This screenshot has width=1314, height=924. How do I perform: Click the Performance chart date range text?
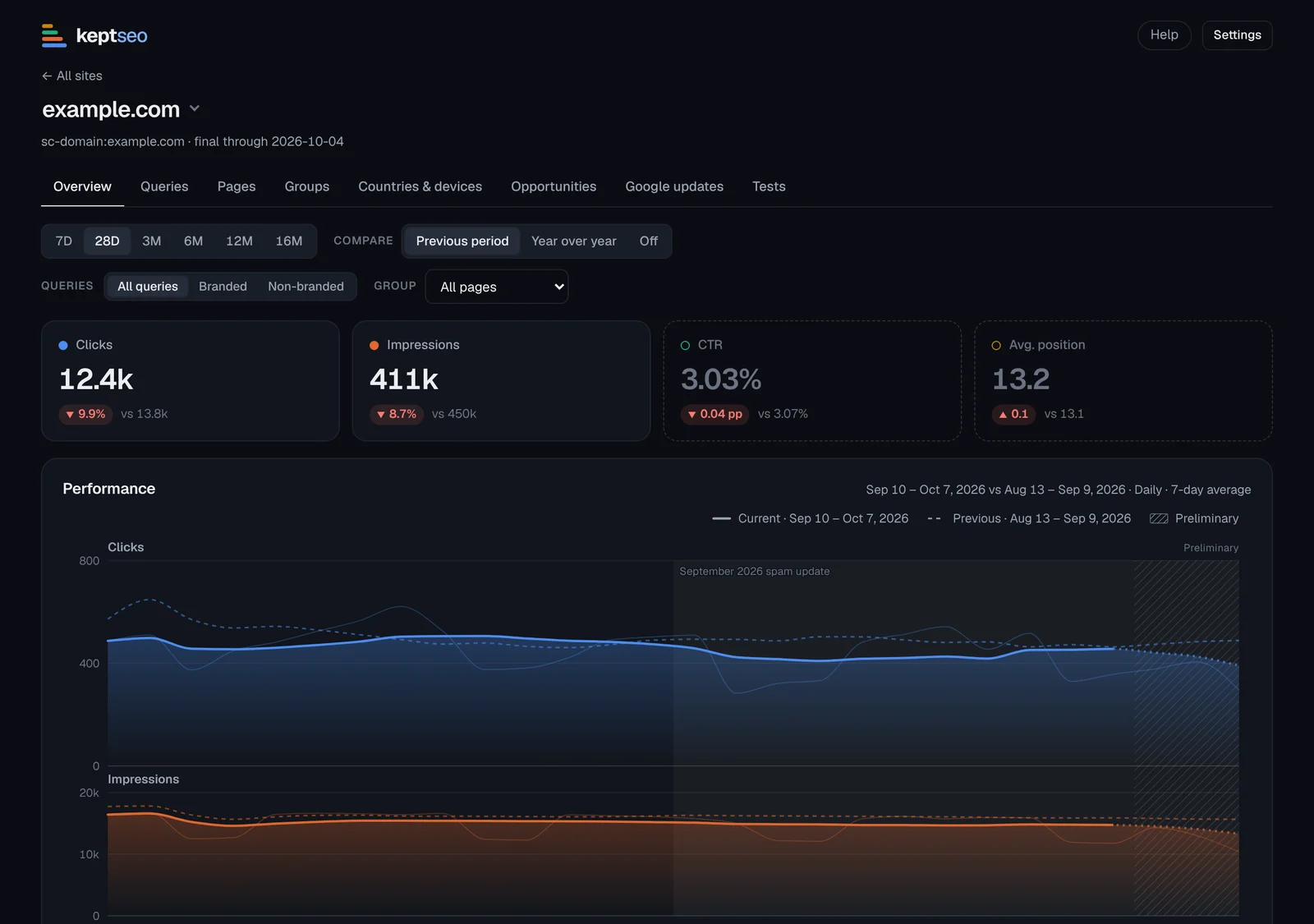(1059, 490)
